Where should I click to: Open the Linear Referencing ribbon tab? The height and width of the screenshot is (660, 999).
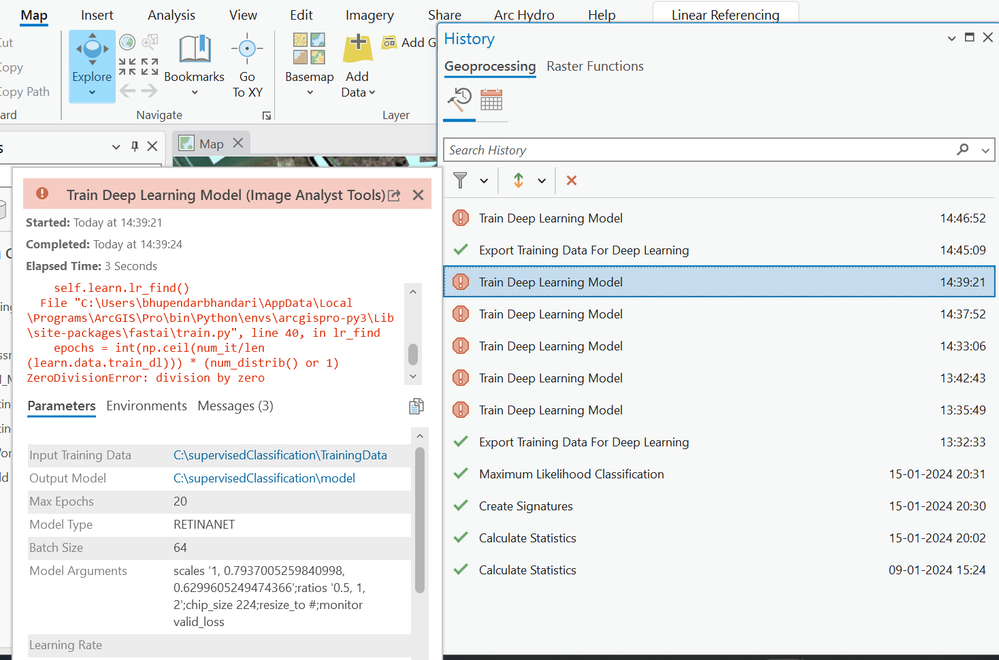pyautogui.click(x=725, y=15)
